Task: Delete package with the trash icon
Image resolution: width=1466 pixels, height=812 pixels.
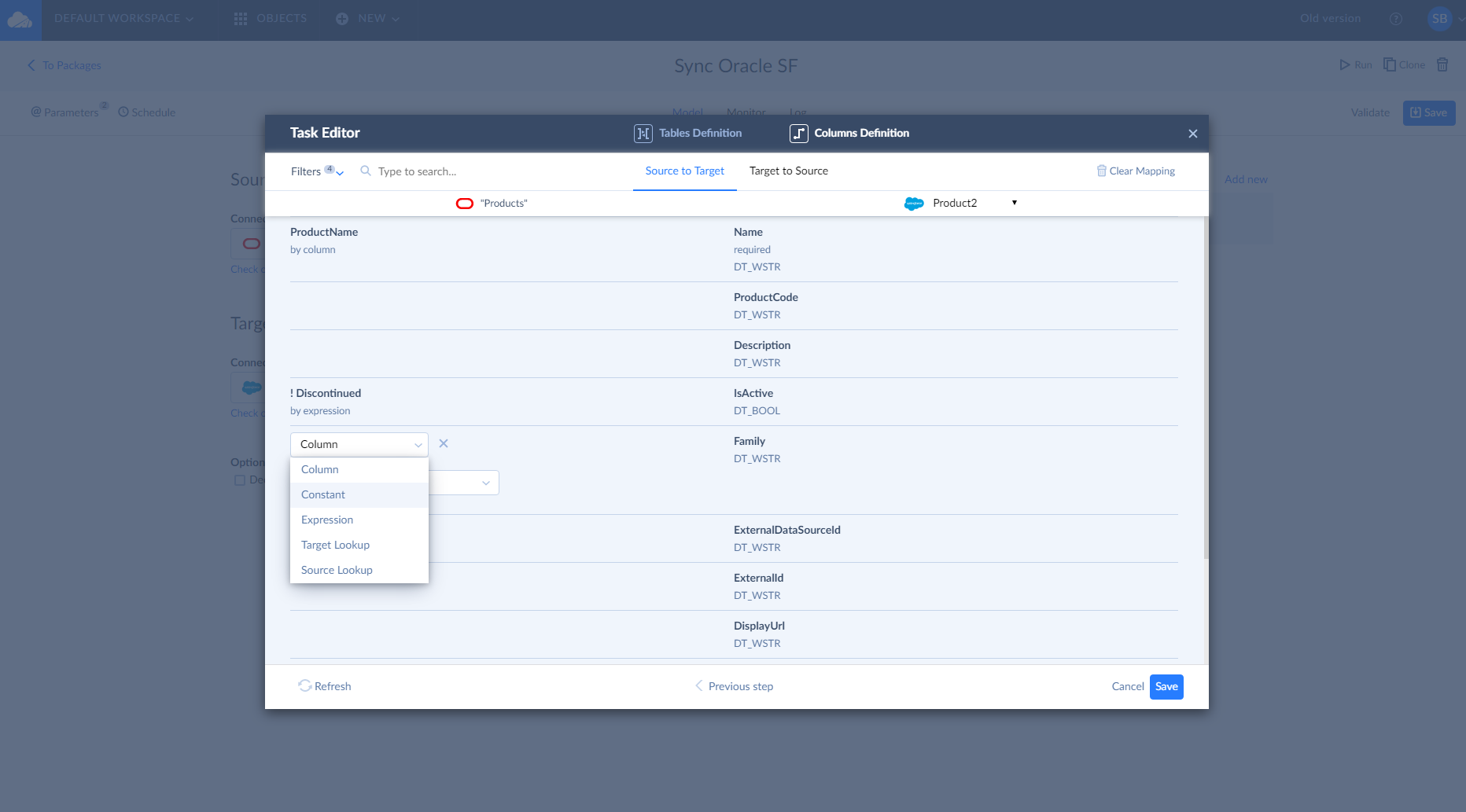Action: (x=1442, y=64)
